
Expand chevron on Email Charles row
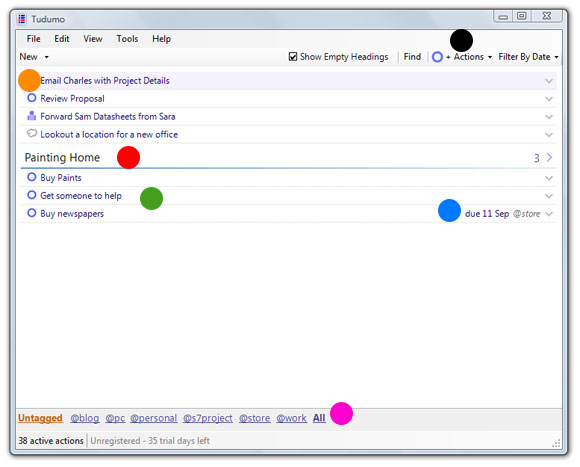(x=549, y=81)
